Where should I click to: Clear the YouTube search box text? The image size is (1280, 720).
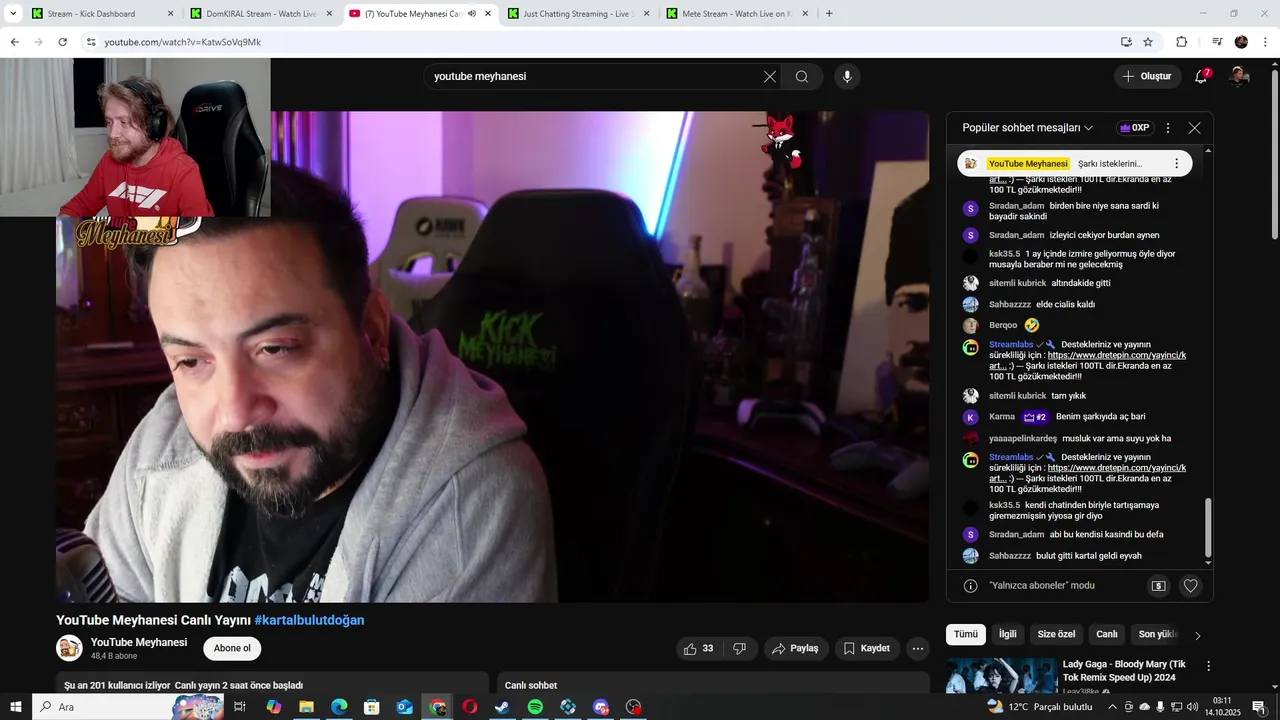click(x=770, y=77)
